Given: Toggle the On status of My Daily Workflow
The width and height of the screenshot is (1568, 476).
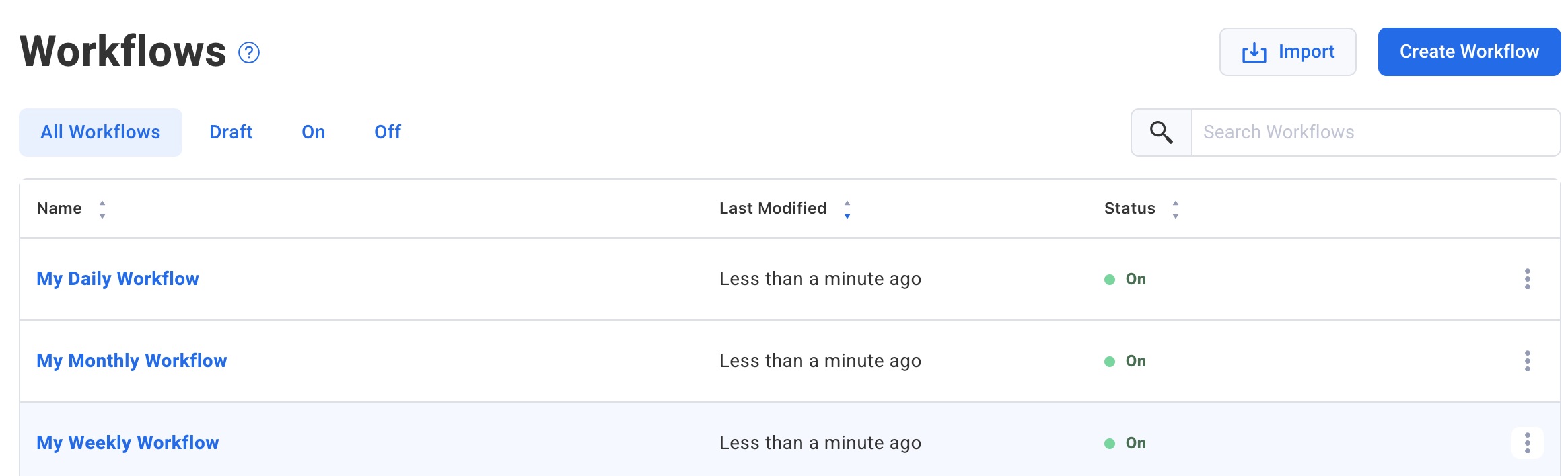Looking at the screenshot, I should 1135,279.
